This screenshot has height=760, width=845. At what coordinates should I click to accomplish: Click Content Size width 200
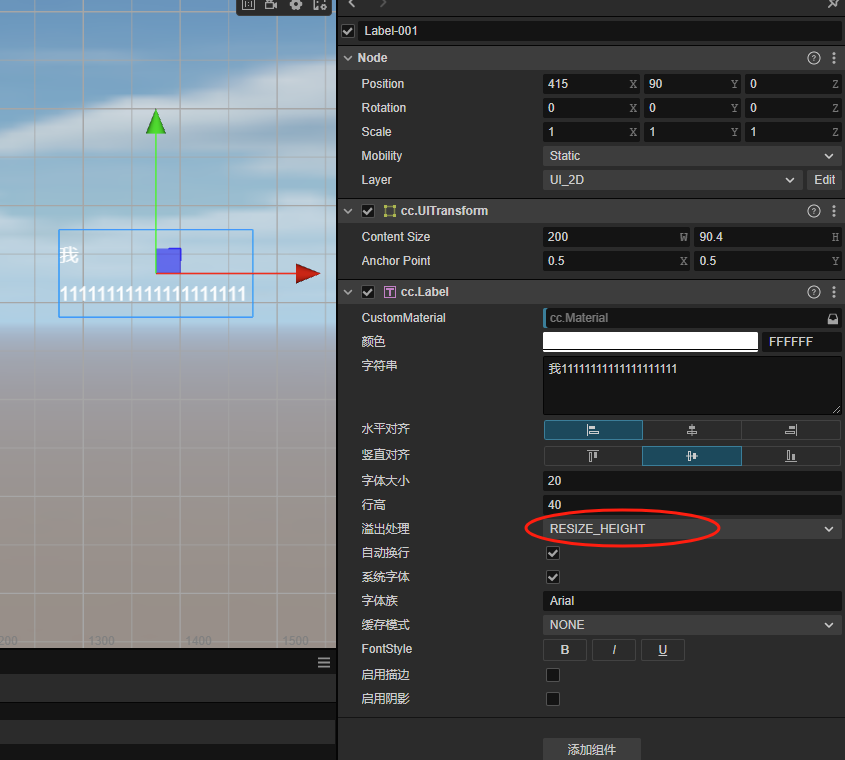point(617,237)
